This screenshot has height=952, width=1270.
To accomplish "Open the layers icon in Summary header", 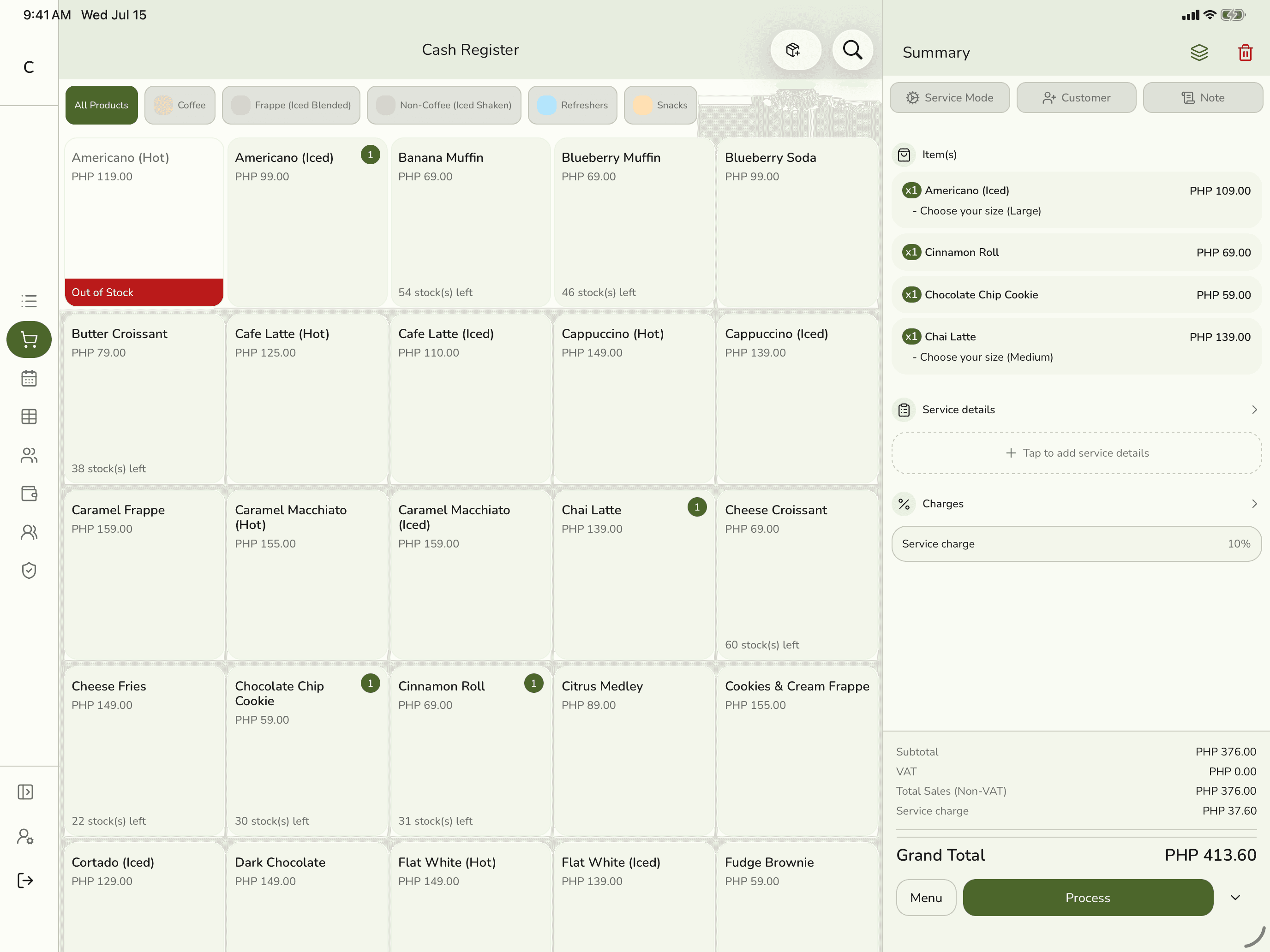I will [x=1199, y=53].
